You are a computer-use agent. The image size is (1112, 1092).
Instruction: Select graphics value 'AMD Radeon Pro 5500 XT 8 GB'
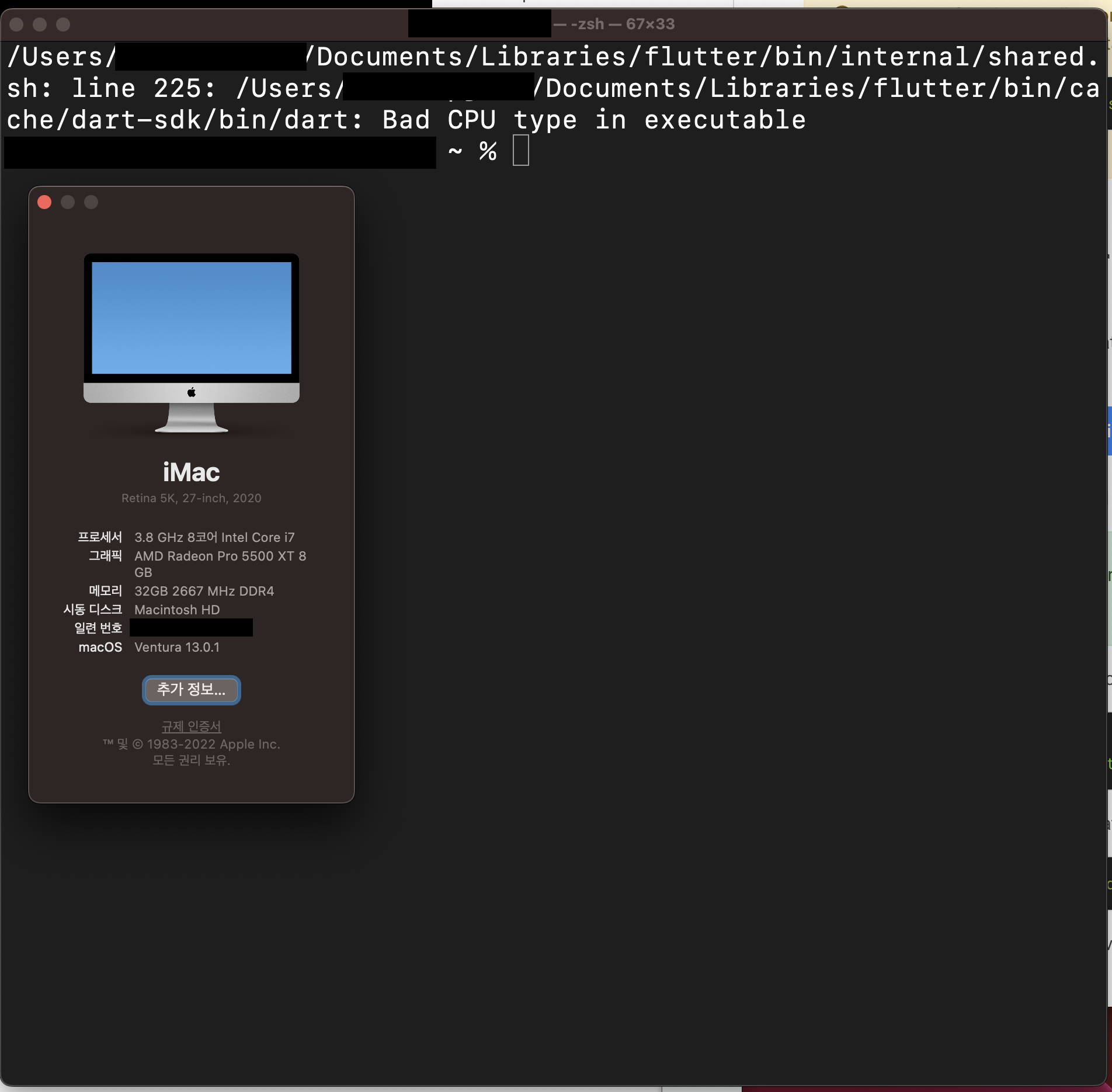(220, 564)
